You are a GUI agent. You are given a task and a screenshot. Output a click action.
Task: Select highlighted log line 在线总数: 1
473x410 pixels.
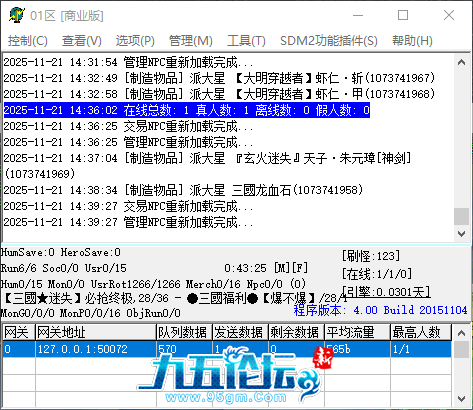[187, 110]
